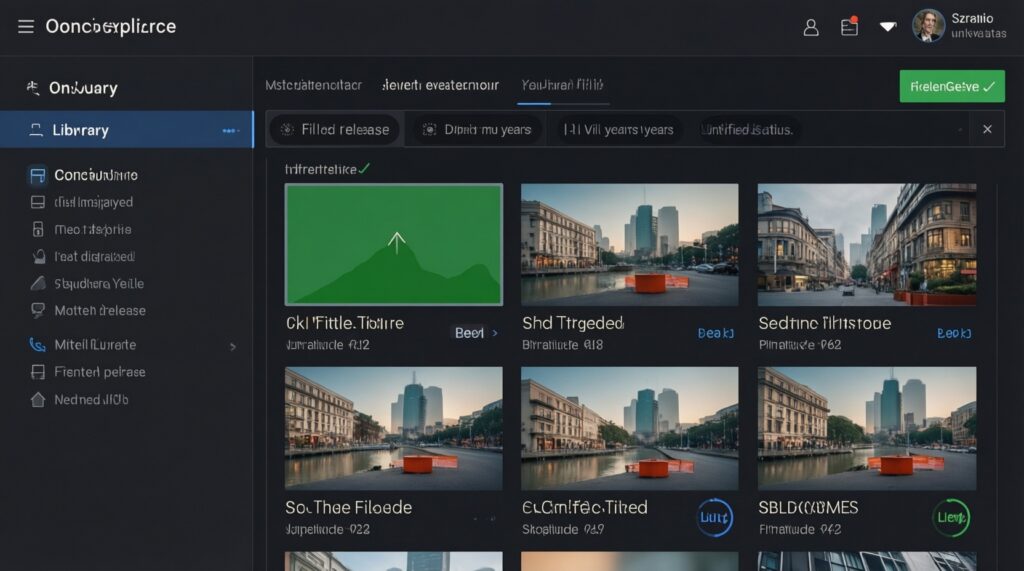Expand the header dropdown caret
This screenshot has height=571, width=1024.
click(x=888, y=27)
